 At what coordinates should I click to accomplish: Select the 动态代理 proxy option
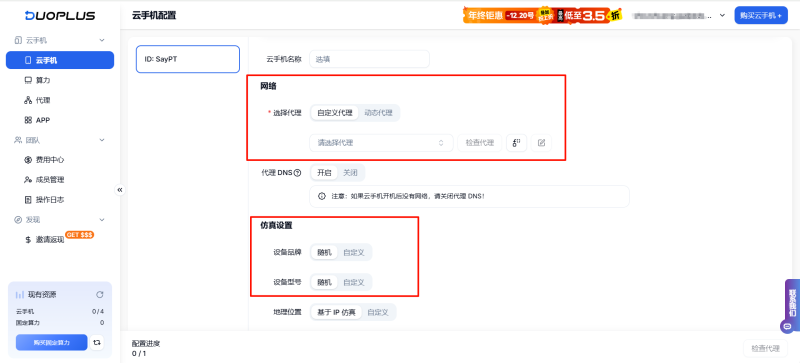pos(379,113)
